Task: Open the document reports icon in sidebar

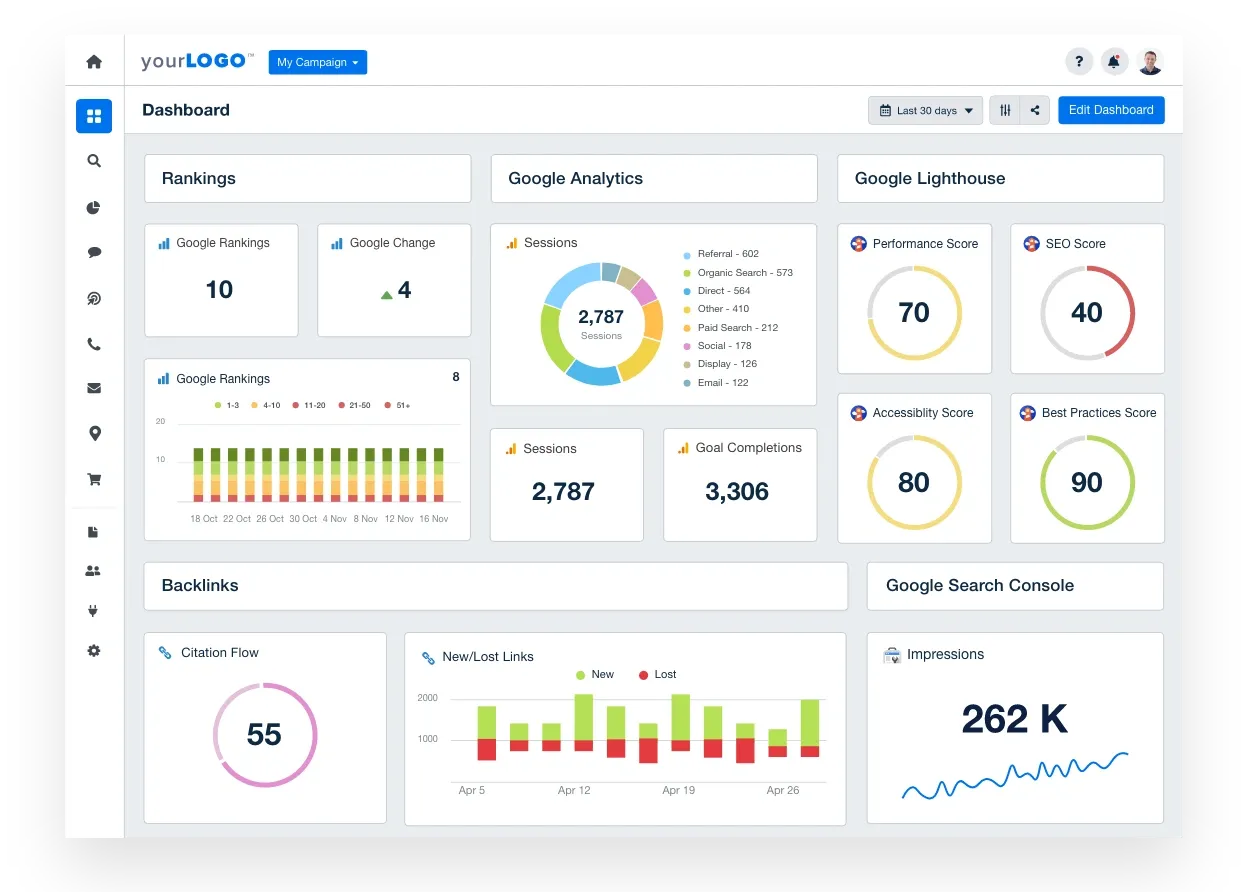Action: pyautogui.click(x=94, y=532)
